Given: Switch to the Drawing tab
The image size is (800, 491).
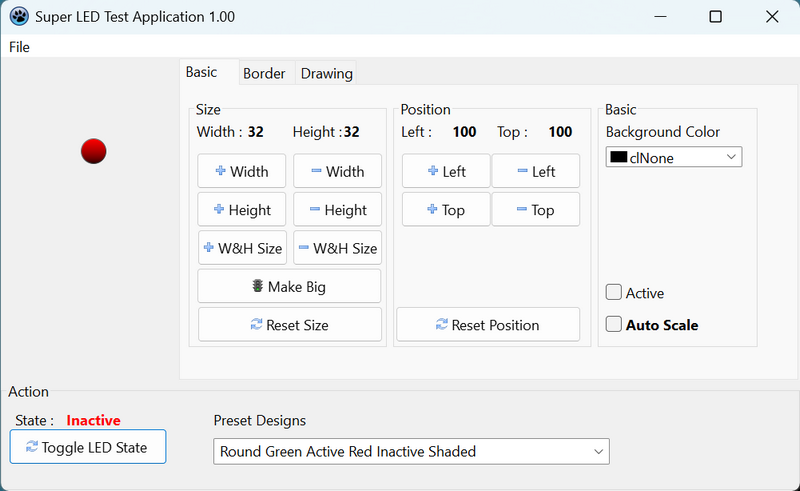Looking at the screenshot, I should pos(327,73).
